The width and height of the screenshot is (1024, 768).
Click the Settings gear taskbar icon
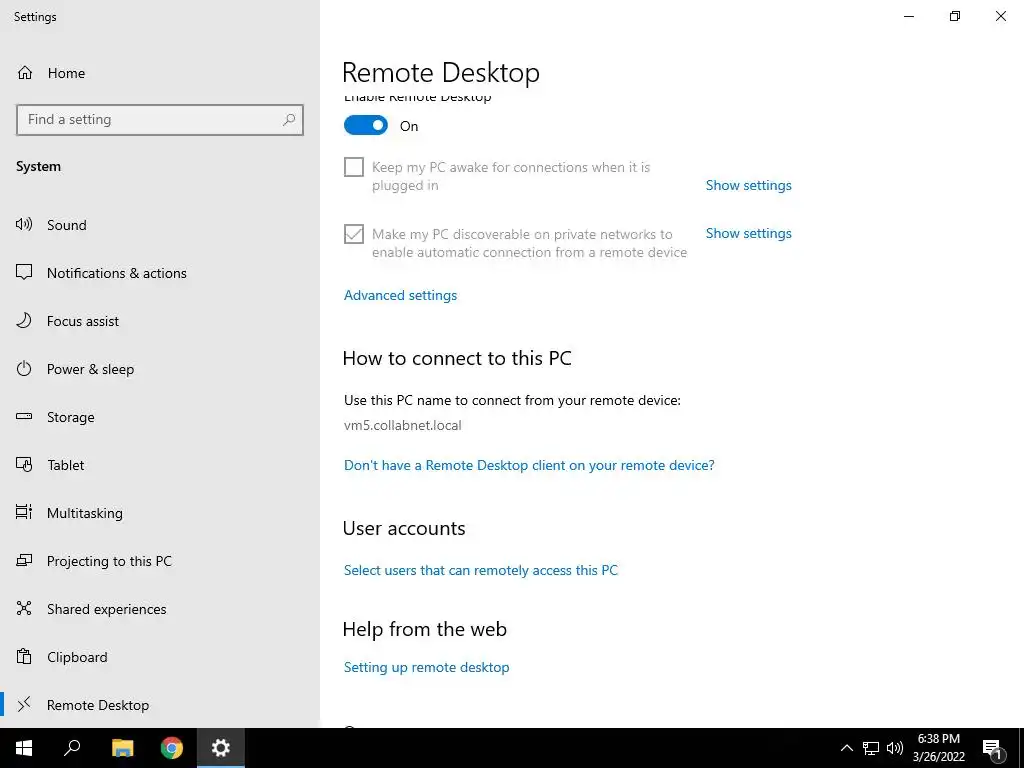[x=221, y=748]
